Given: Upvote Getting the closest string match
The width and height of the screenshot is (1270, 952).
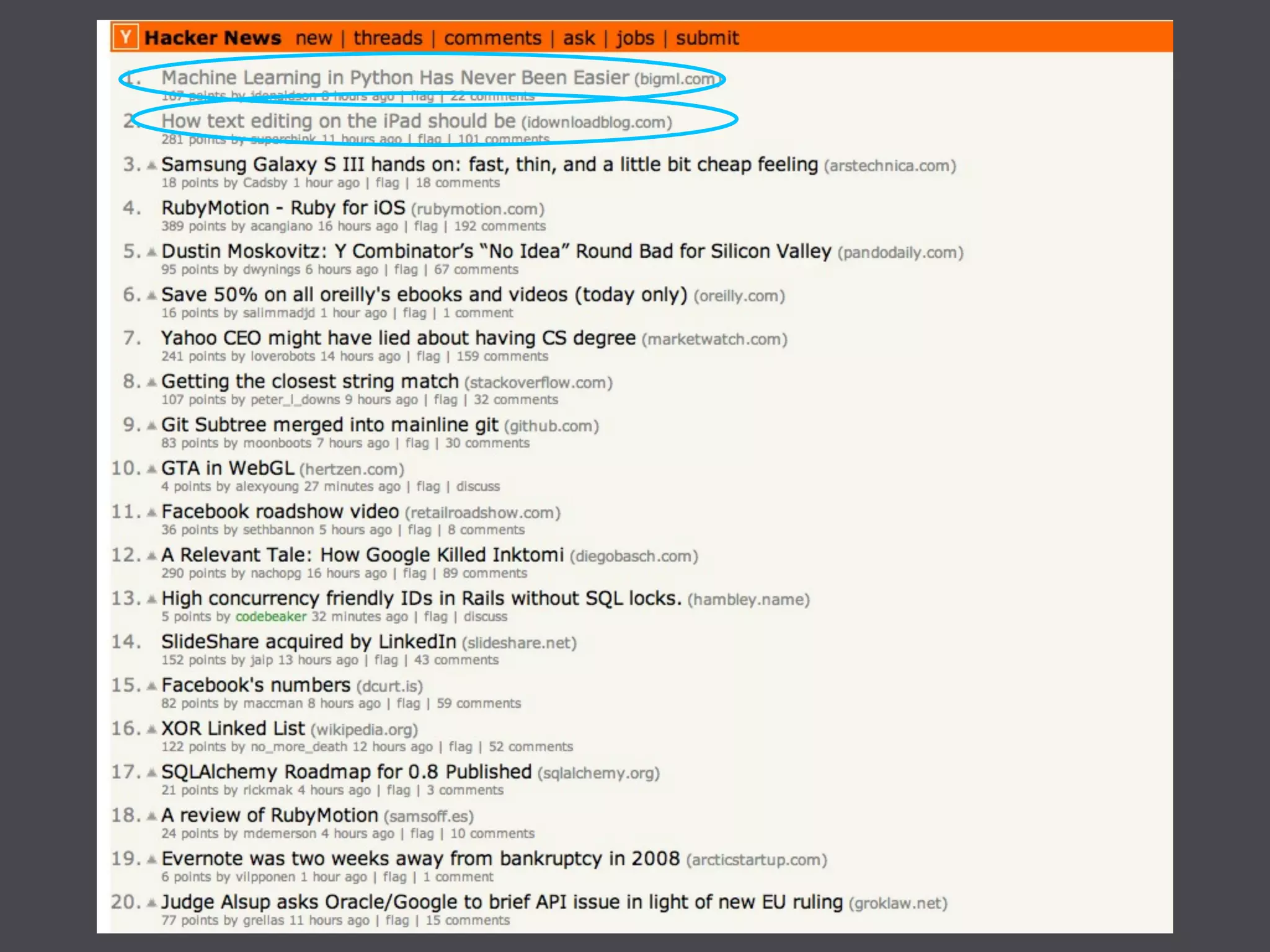Looking at the screenshot, I should tap(151, 382).
